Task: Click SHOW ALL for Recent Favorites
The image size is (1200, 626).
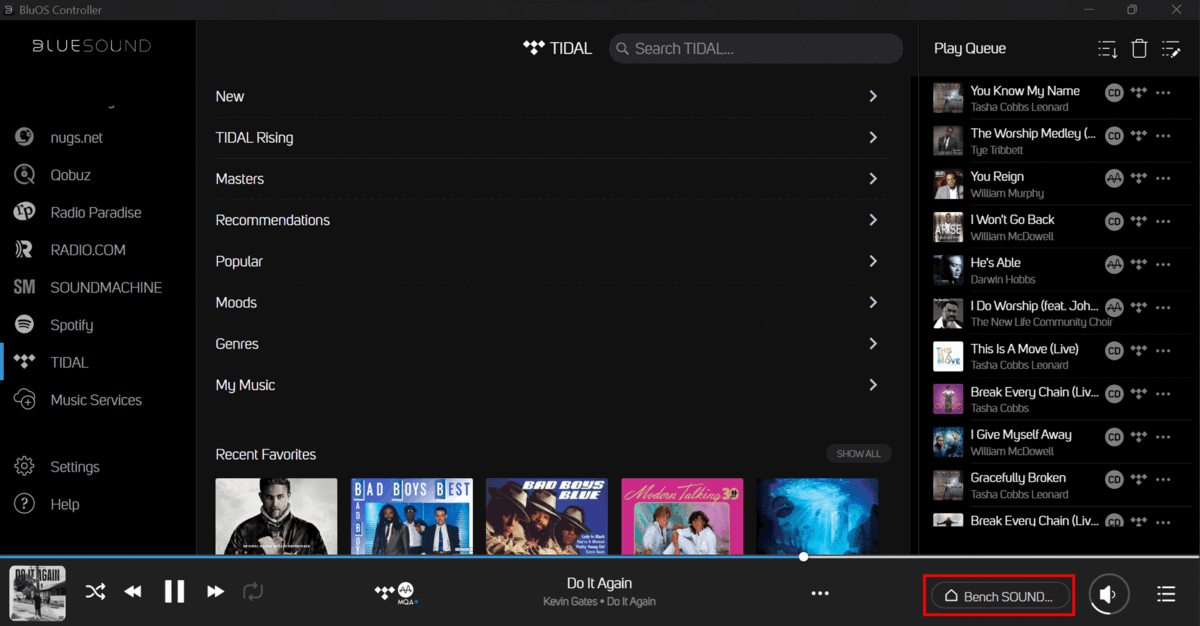Action: pyautogui.click(x=858, y=453)
